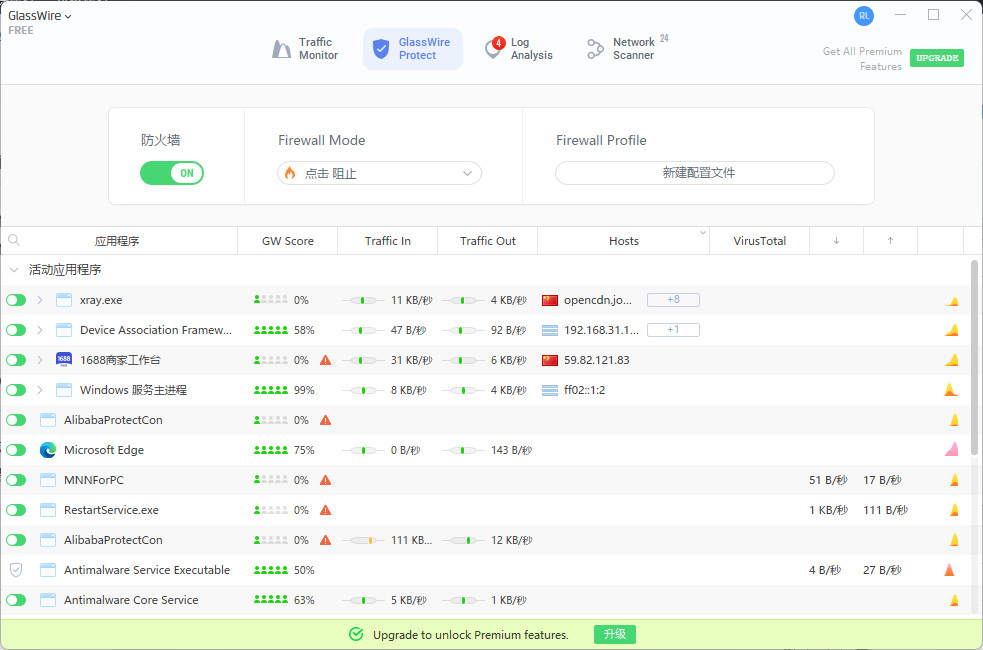Click the search magnifier icon in table header

click(14, 241)
